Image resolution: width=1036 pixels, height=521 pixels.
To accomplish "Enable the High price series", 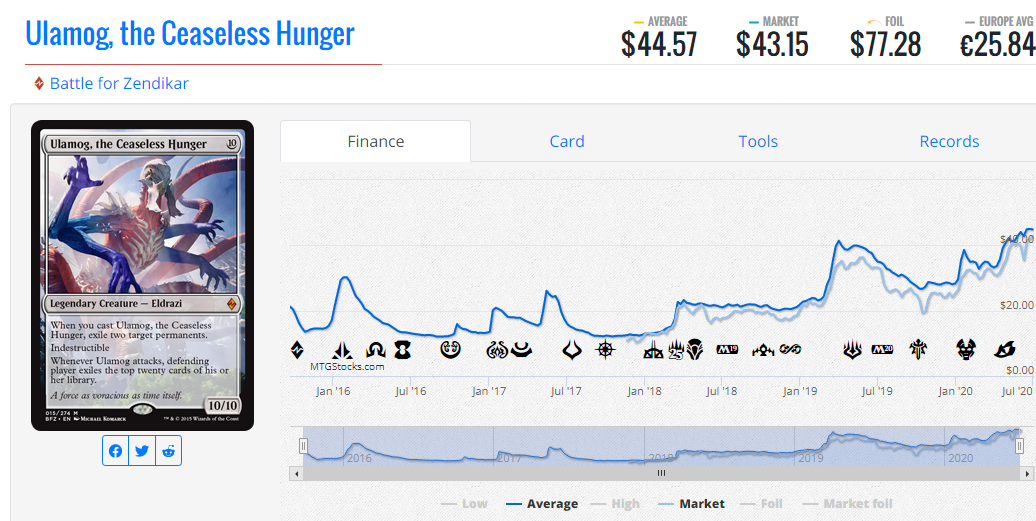I will (x=615, y=504).
